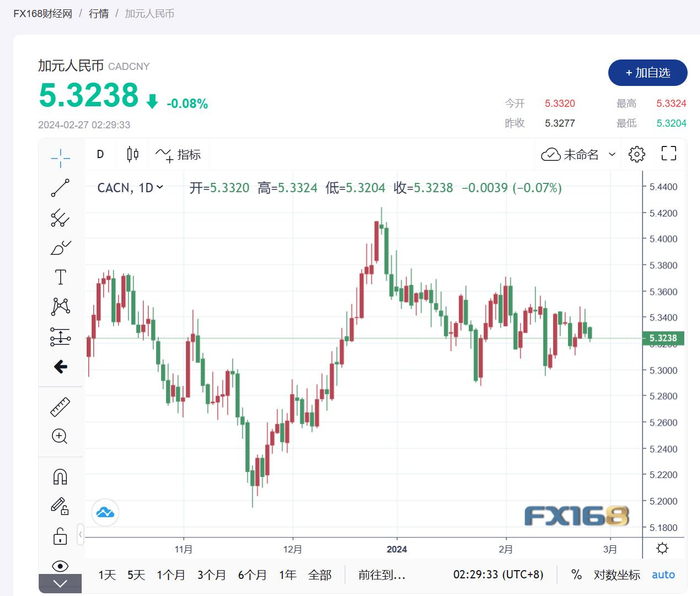This screenshot has width=700, height=596.
Task: Open chart settings gear icon
Action: 637,154
